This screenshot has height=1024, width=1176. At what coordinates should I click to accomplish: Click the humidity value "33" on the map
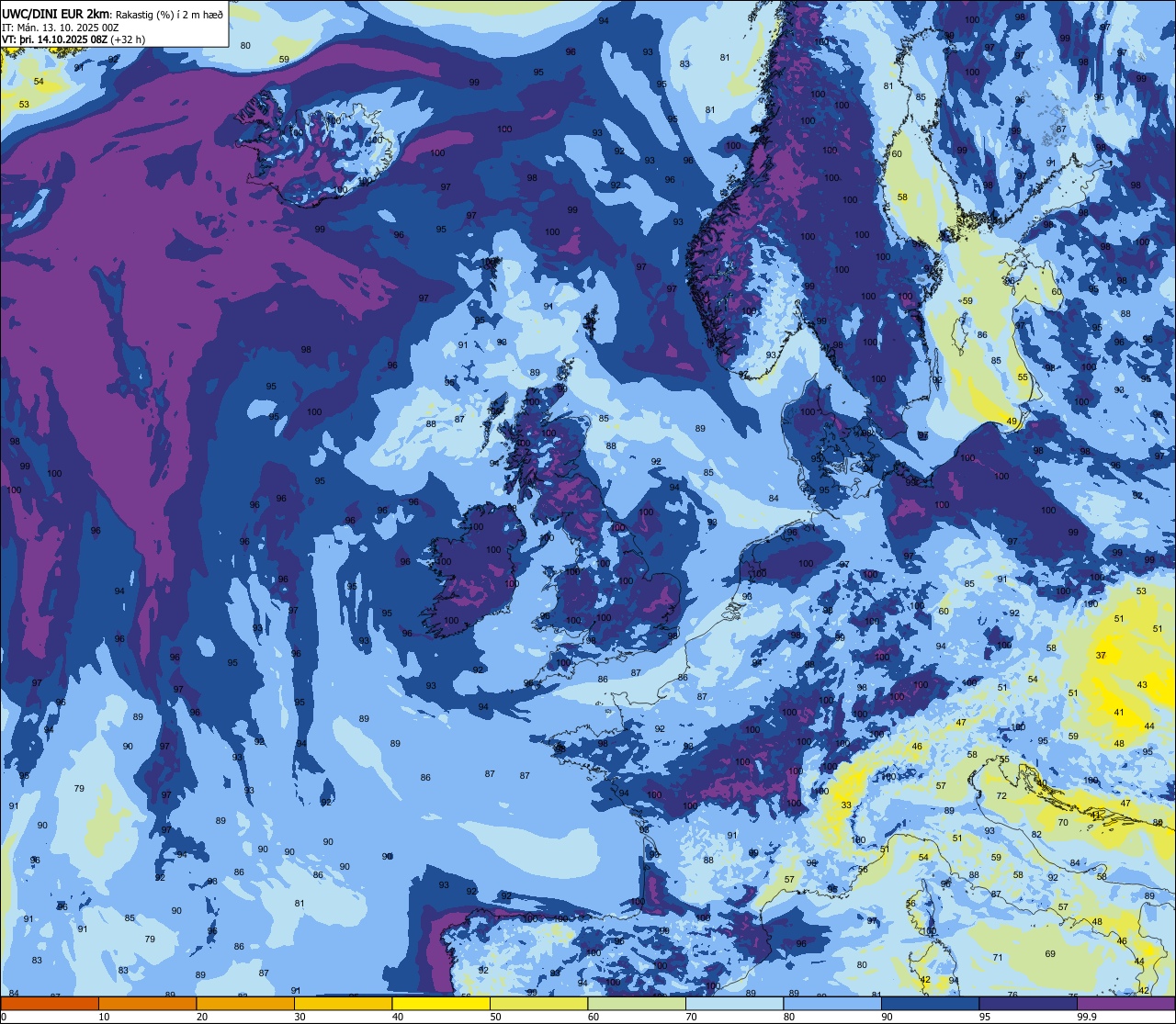point(845,805)
